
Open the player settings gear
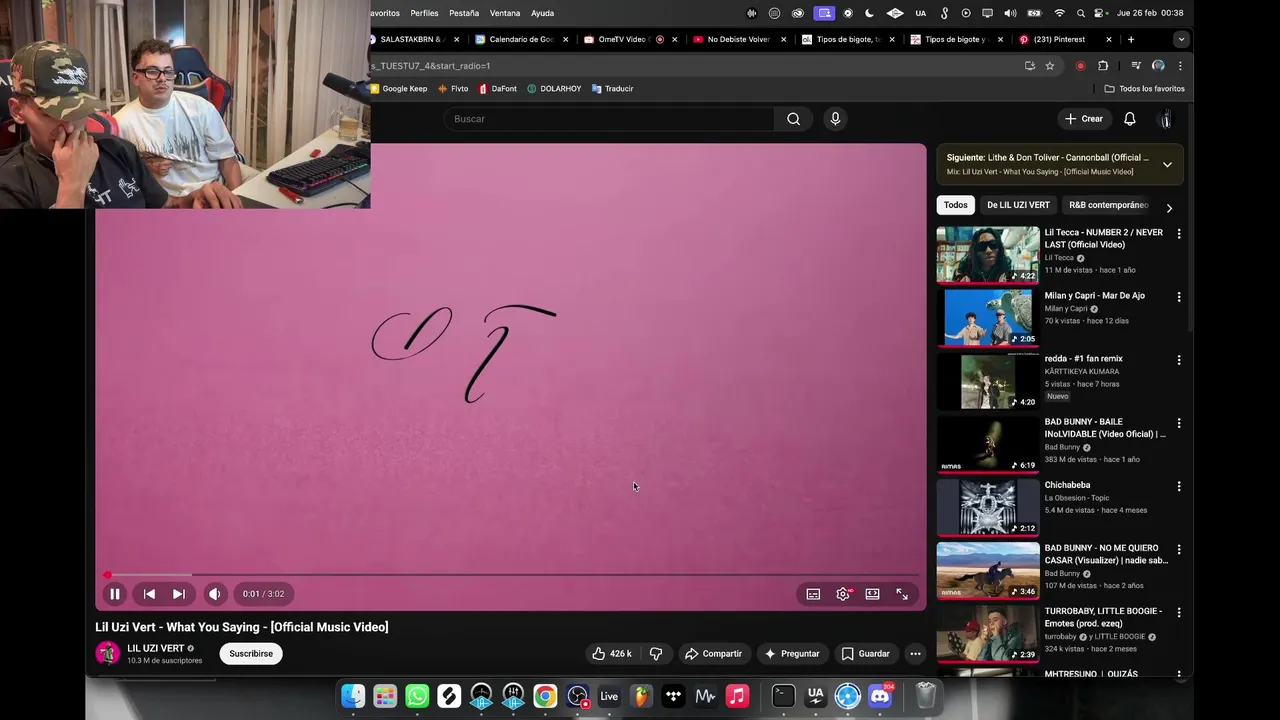[x=843, y=594]
